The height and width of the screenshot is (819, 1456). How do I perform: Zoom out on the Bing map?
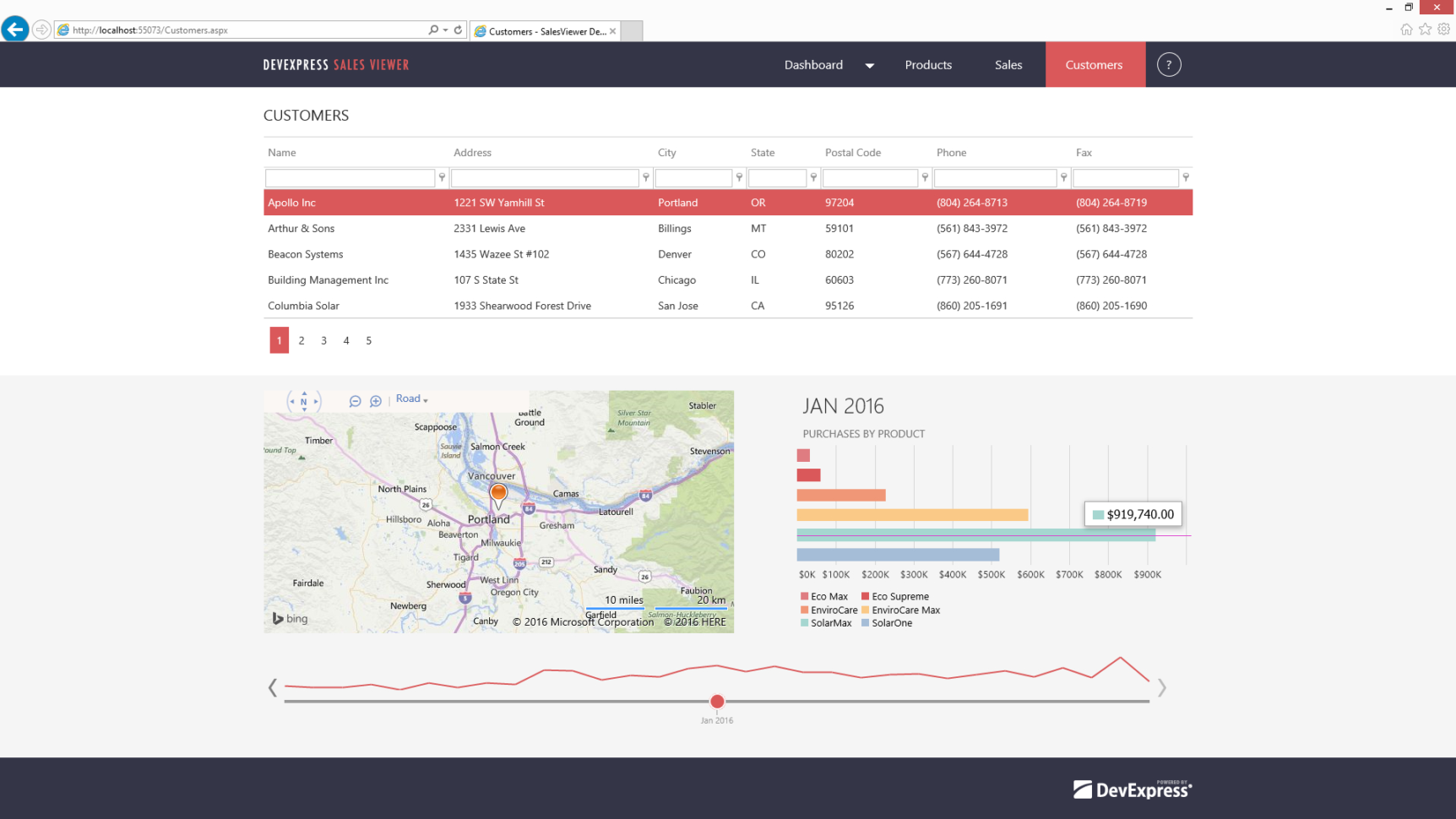[x=356, y=401]
